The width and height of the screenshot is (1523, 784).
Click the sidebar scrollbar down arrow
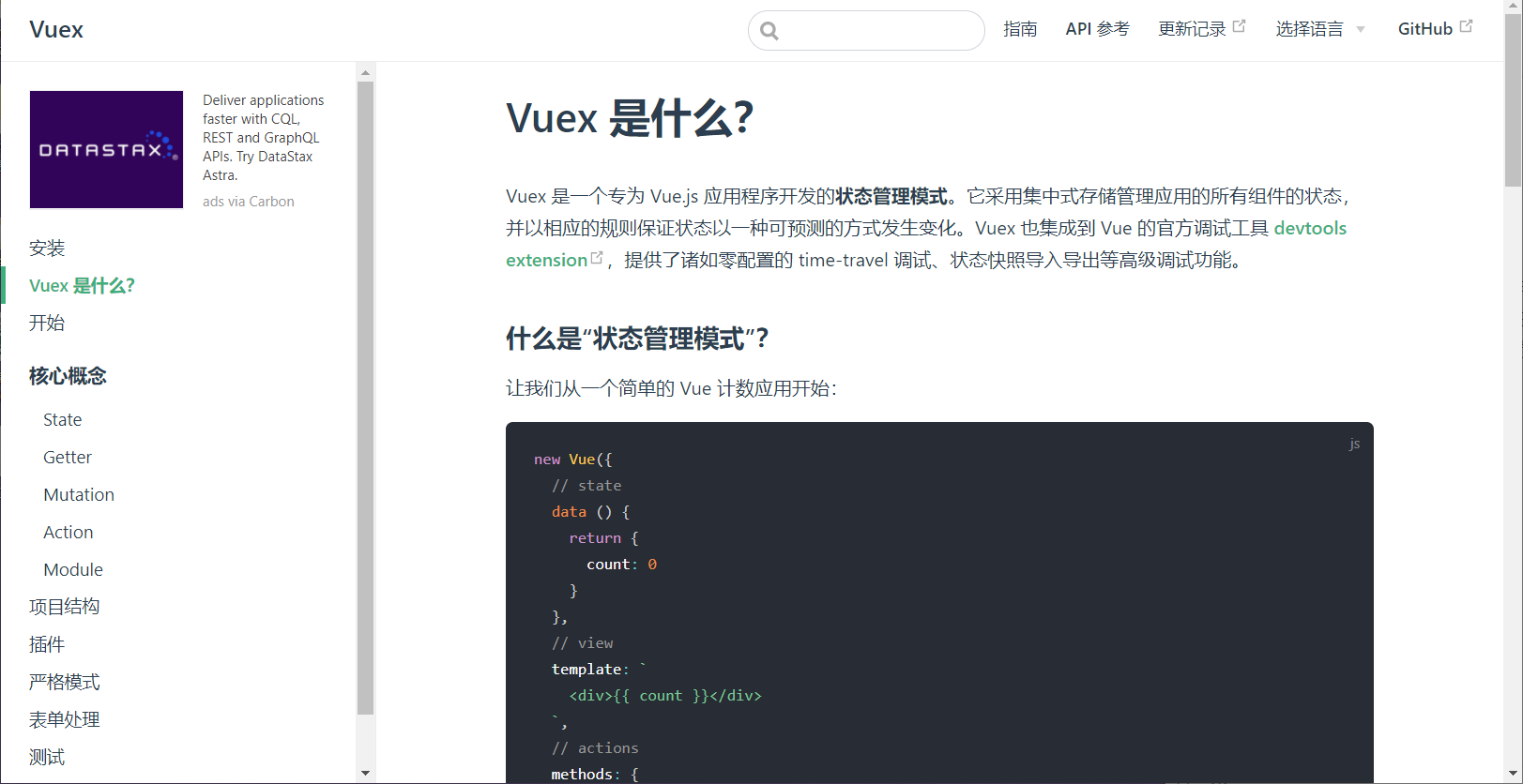[366, 774]
